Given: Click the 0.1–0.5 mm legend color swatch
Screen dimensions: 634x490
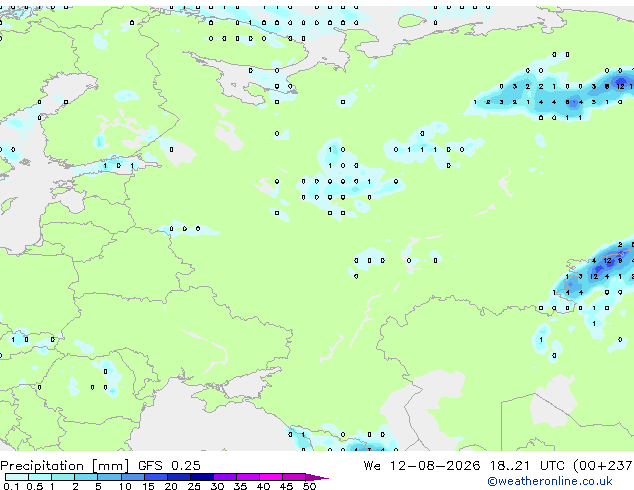Looking at the screenshot, I should click(x=17, y=477).
